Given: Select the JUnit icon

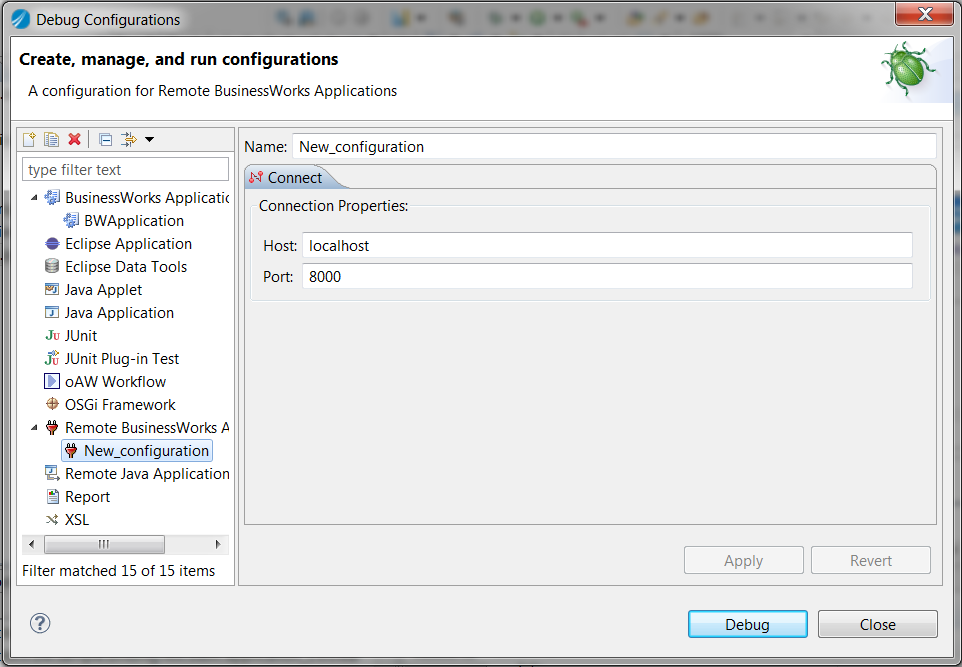Looking at the screenshot, I should (x=52, y=336).
